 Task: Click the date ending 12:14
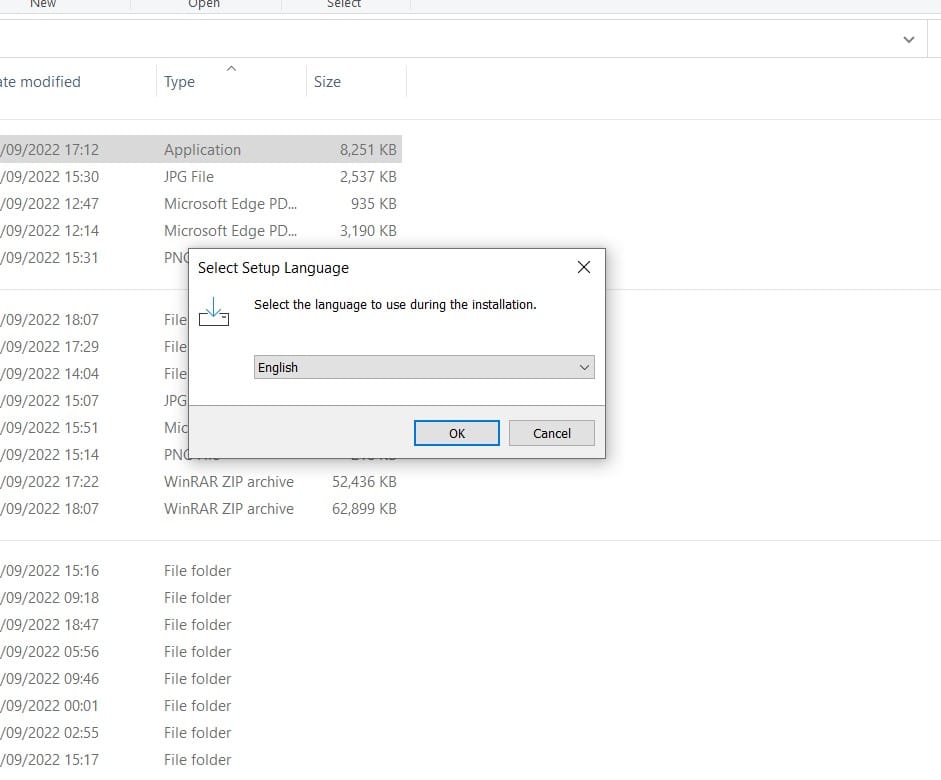point(49,230)
